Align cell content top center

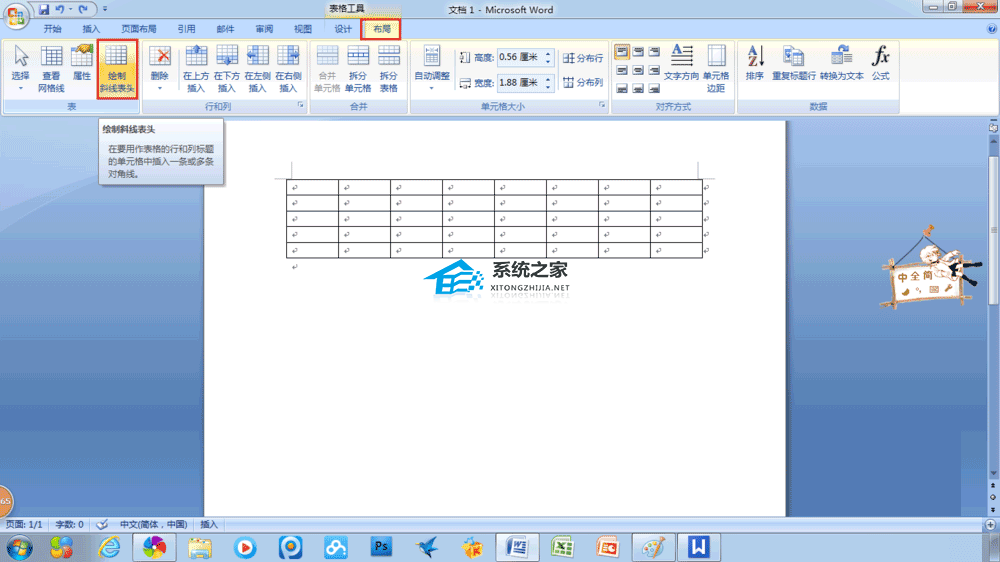[638, 52]
